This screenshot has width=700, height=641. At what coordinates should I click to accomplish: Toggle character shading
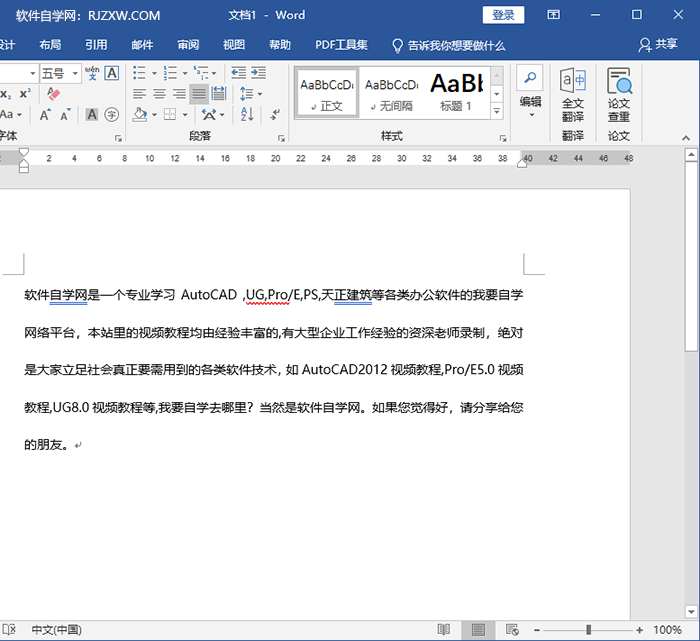click(x=92, y=115)
